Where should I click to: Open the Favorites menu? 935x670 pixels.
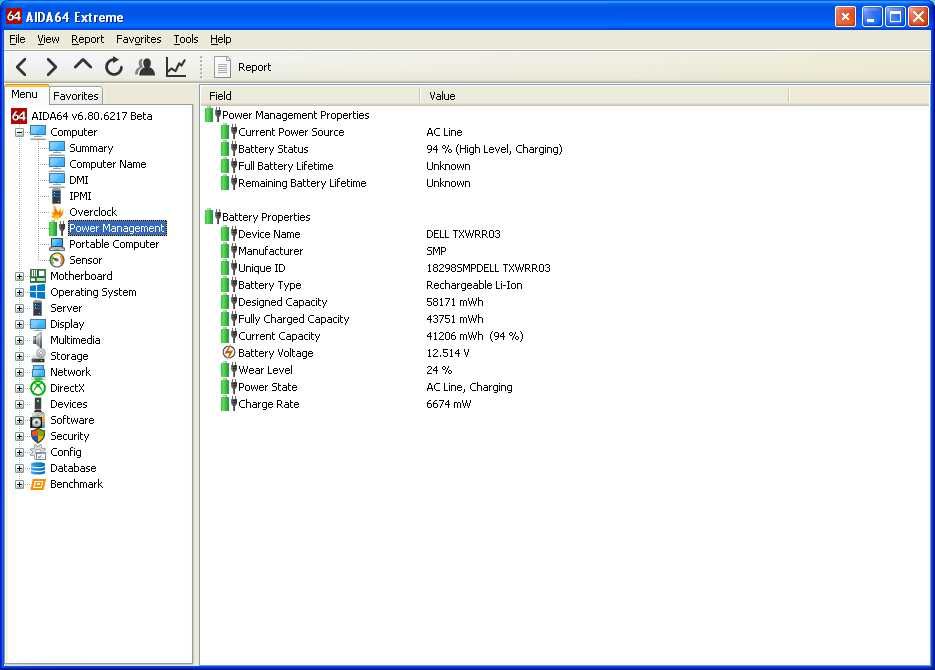pos(138,39)
